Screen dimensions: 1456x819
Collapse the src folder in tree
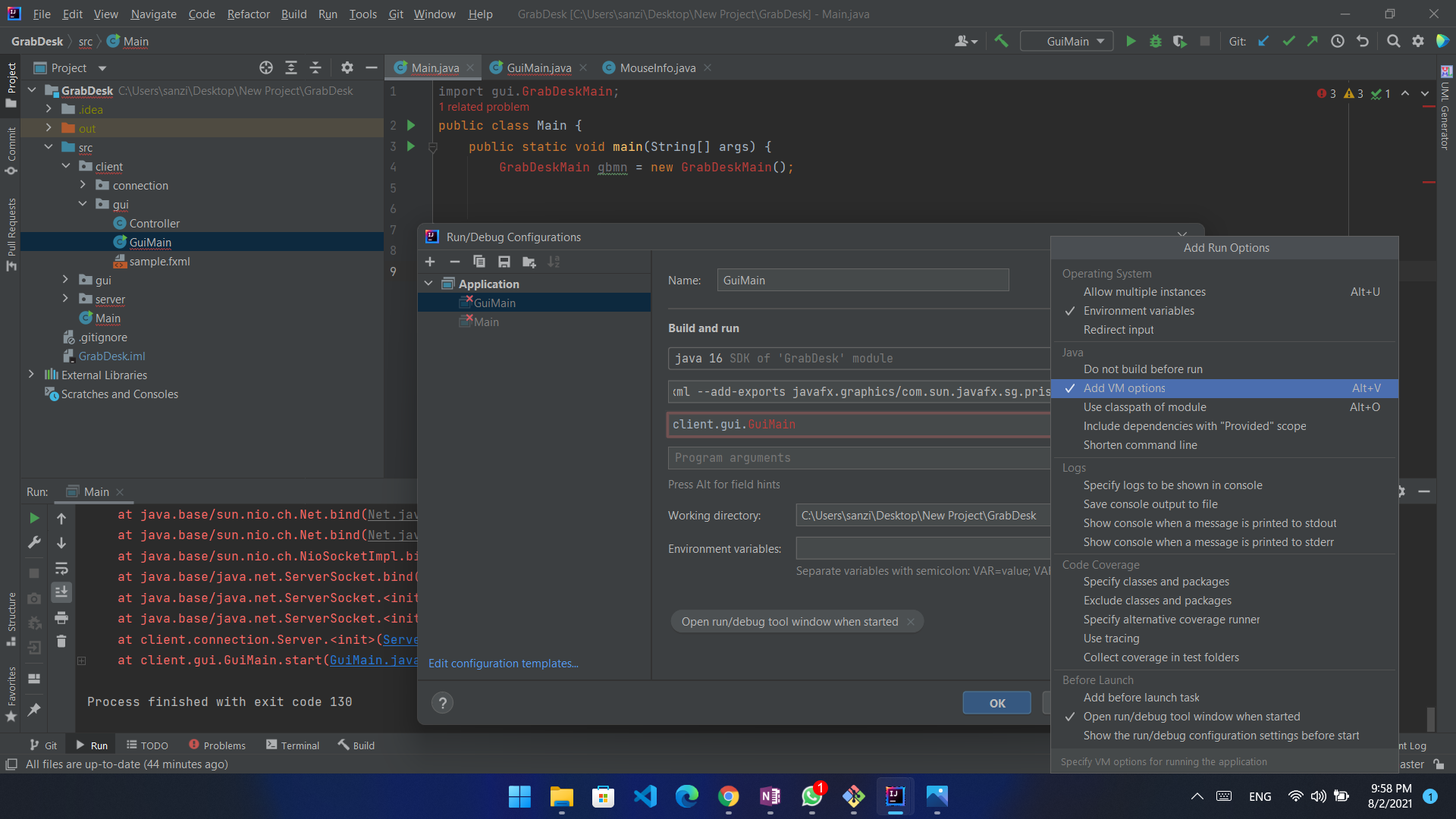point(49,147)
